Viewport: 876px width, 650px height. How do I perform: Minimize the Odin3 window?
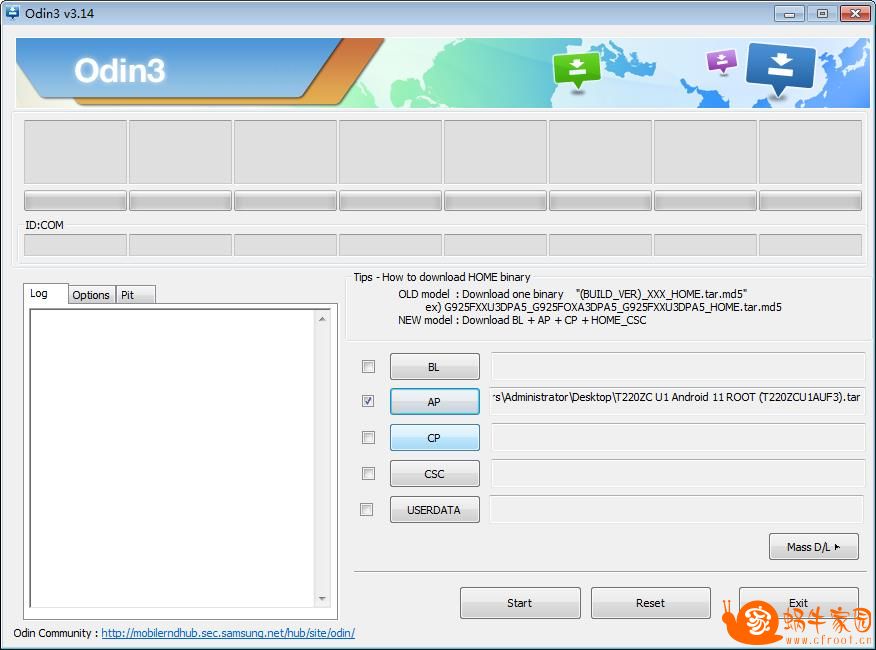point(789,13)
